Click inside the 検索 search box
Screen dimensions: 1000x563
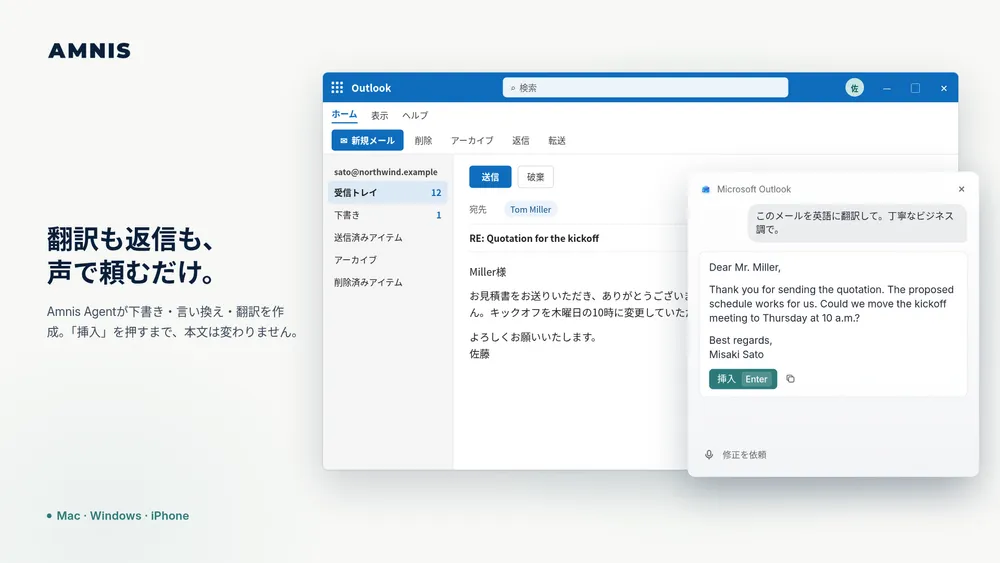[645, 87]
